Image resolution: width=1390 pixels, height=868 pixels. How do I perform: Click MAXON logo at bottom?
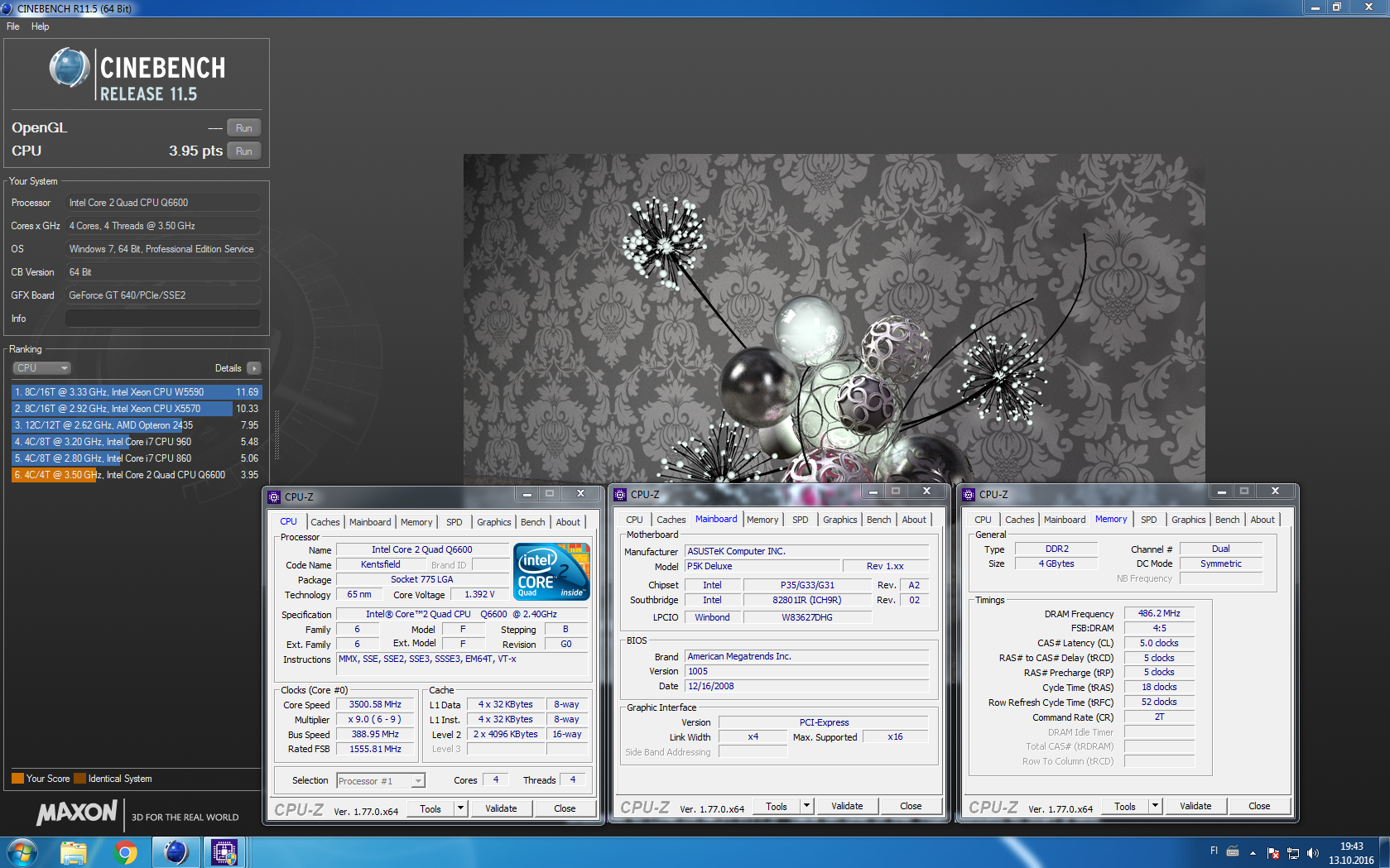77,813
